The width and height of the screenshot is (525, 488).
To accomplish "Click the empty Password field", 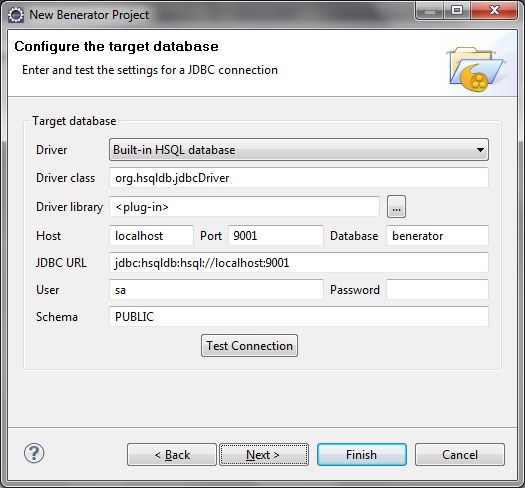I will tap(437, 290).
